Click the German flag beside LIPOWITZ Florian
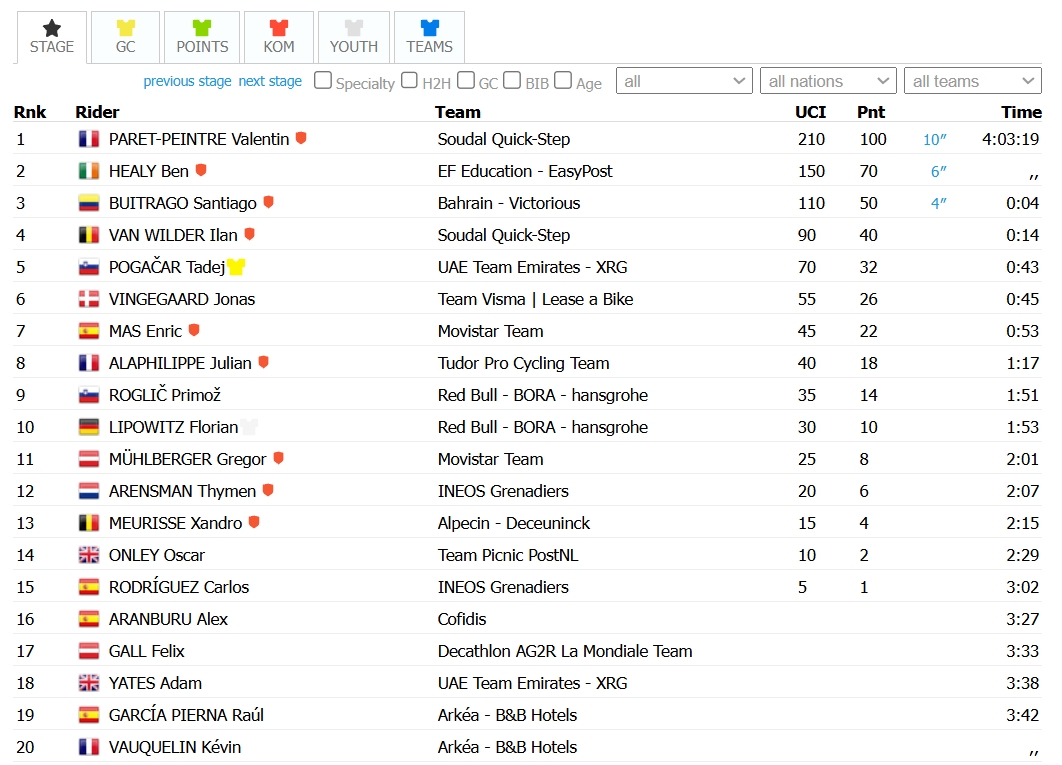This screenshot has width=1062, height=765. pos(89,427)
